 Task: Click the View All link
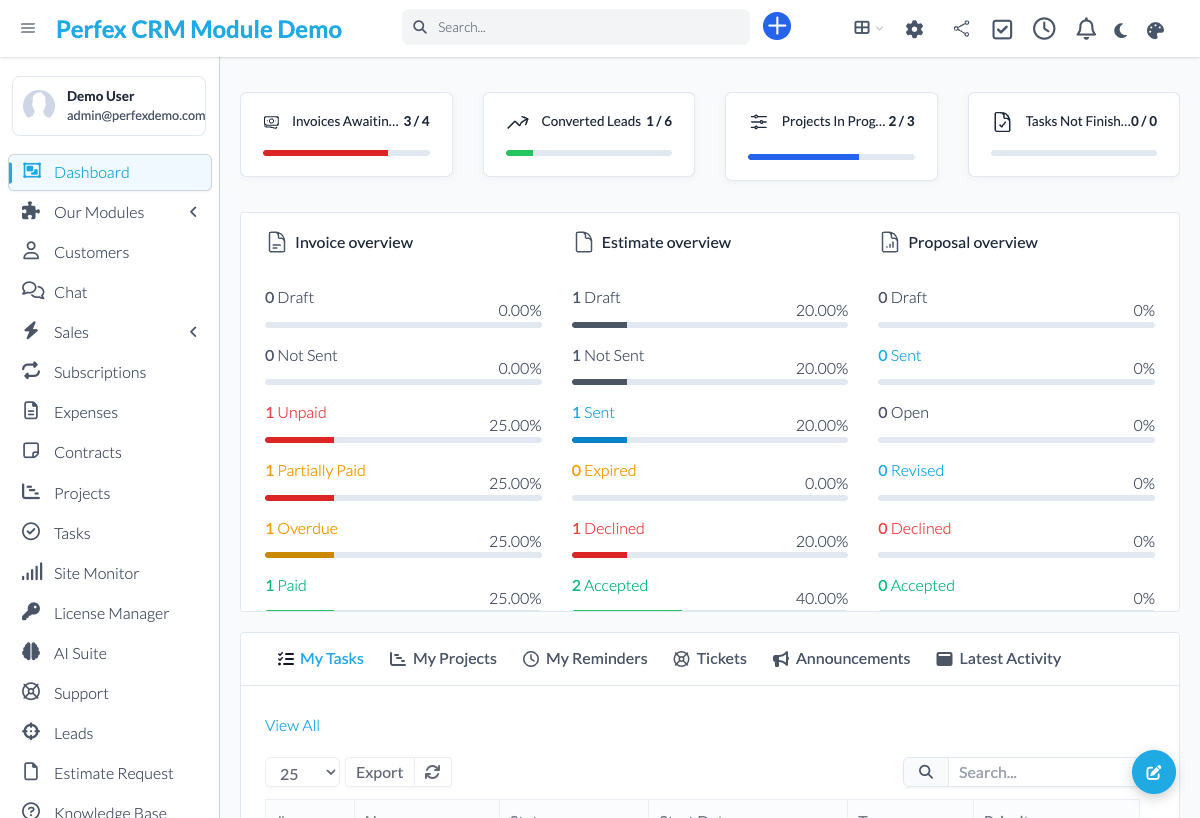(292, 725)
